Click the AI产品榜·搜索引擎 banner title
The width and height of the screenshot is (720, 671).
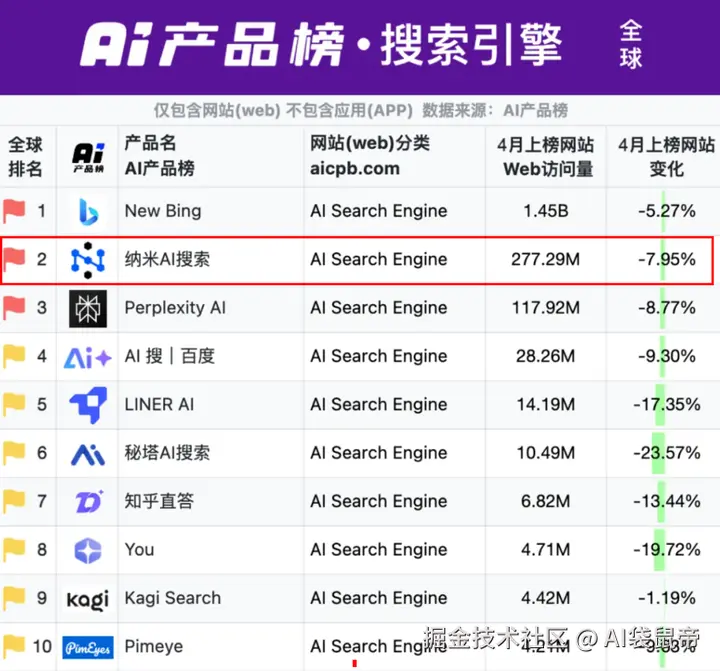coord(321,45)
